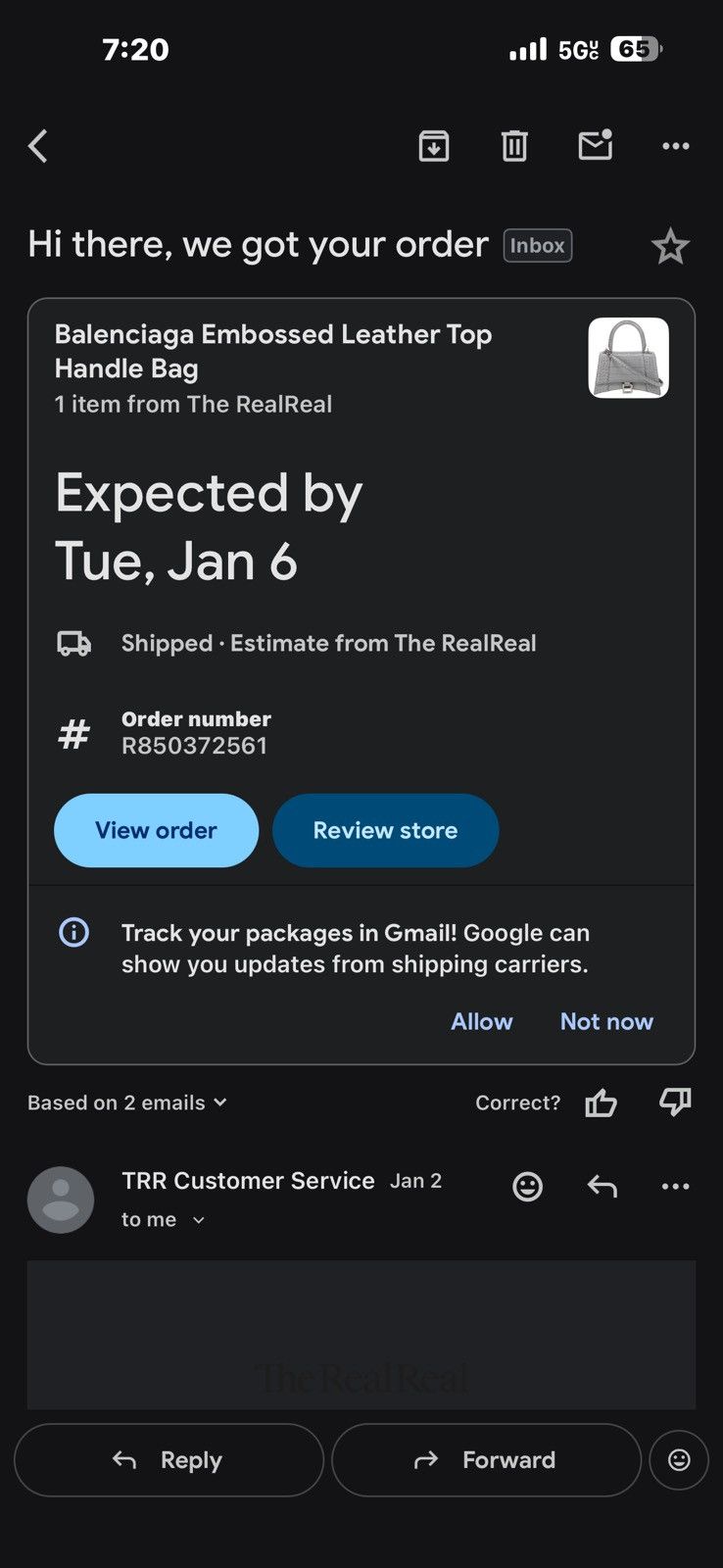The width and height of the screenshot is (723, 1568).
Task: Tap the thumbs down feedback icon
Action: tap(675, 1102)
